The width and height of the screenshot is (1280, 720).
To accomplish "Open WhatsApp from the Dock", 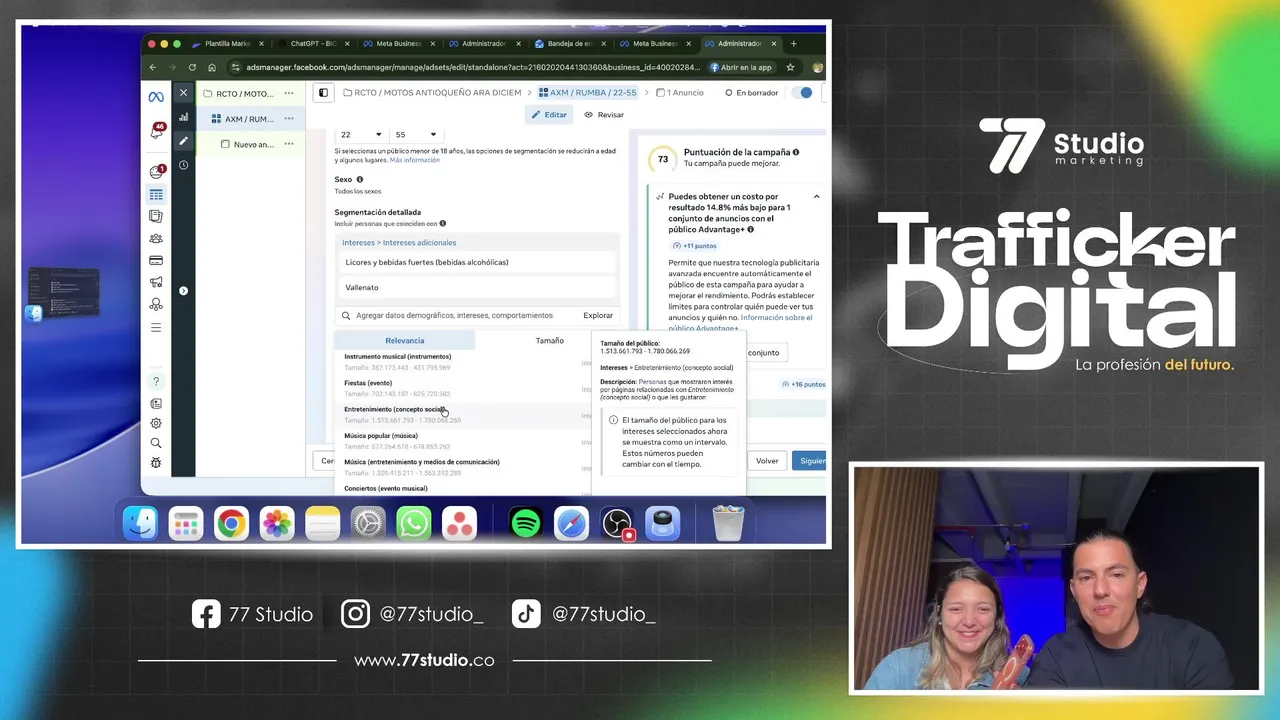I will pyautogui.click(x=413, y=523).
